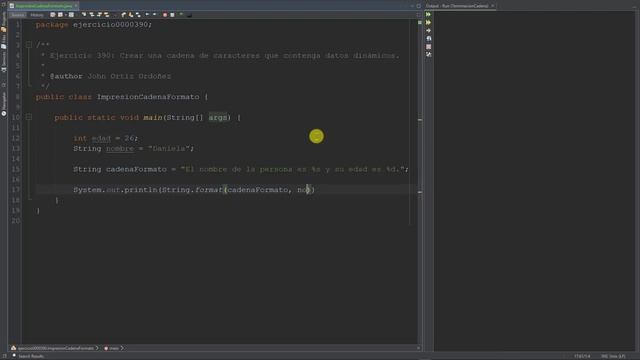Click the class name ImpresionCadenaFormato on line 8
The width and height of the screenshot is (640, 360).
[x=148, y=97]
